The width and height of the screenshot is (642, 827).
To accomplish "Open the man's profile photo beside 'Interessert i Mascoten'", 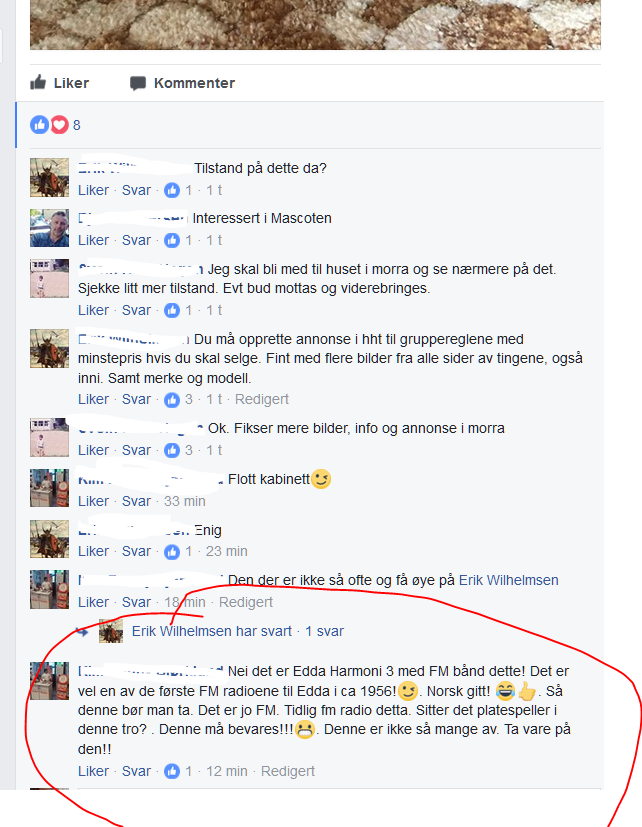I will [49, 228].
